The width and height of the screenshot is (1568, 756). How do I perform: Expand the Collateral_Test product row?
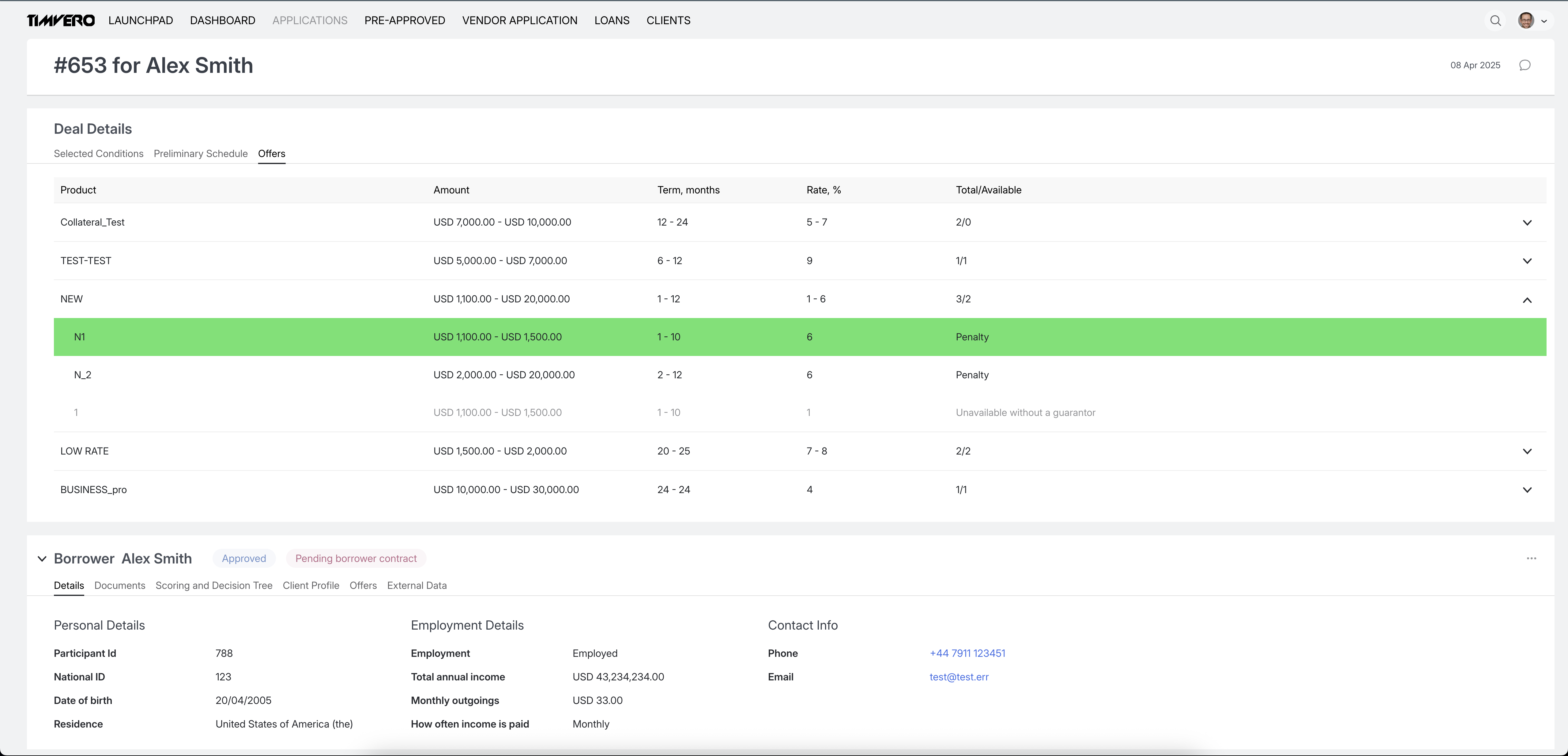point(1527,223)
